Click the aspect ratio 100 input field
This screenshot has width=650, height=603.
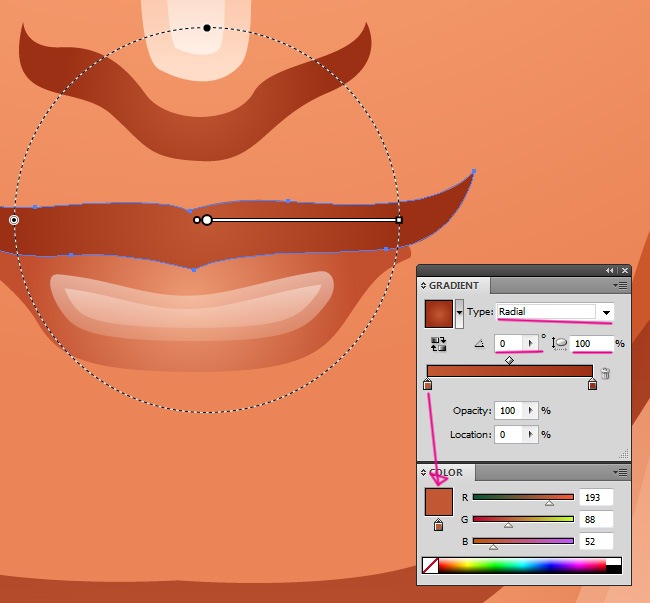(x=593, y=343)
